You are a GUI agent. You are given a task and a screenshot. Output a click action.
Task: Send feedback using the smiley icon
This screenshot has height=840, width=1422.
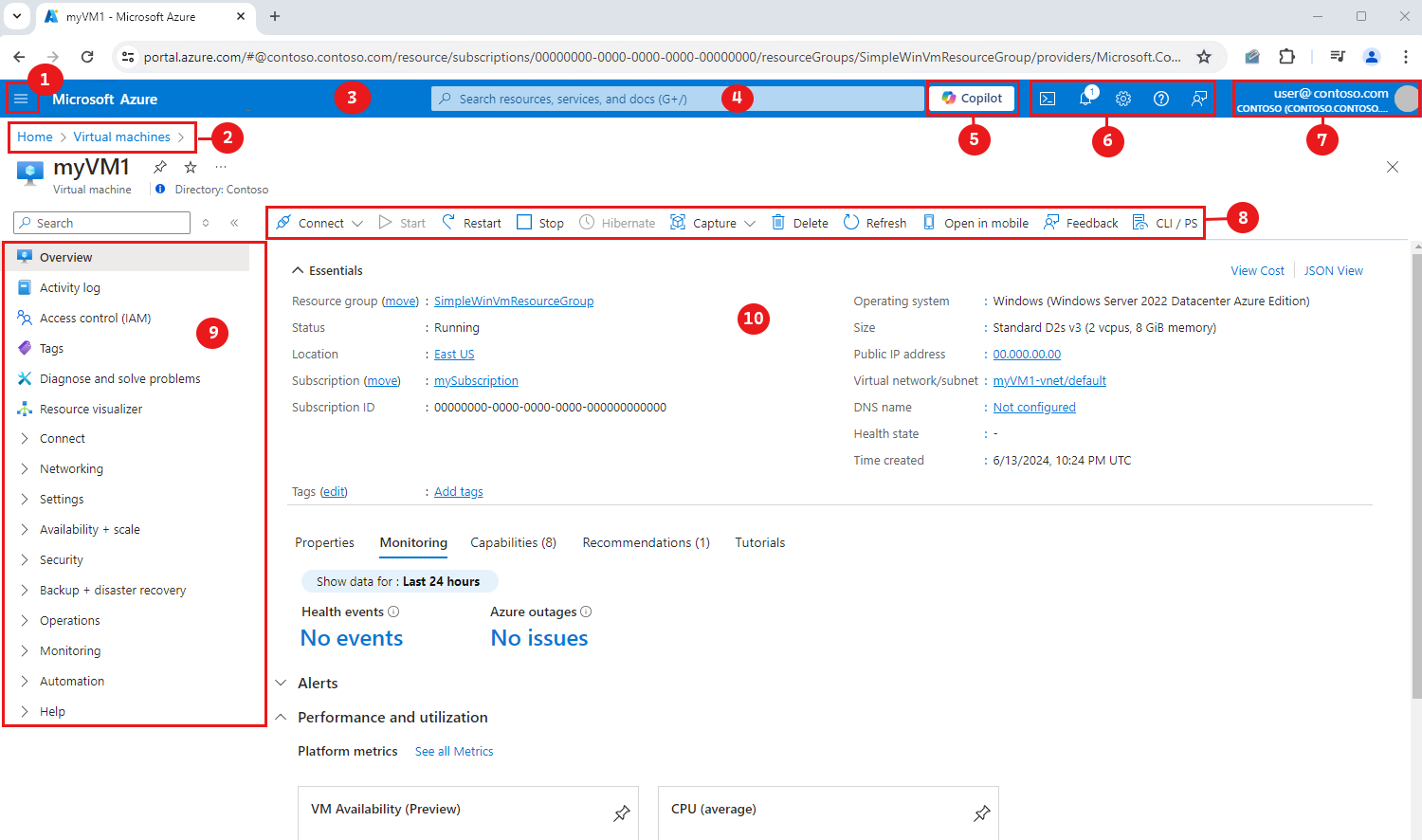pyautogui.click(x=1198, y=98)
